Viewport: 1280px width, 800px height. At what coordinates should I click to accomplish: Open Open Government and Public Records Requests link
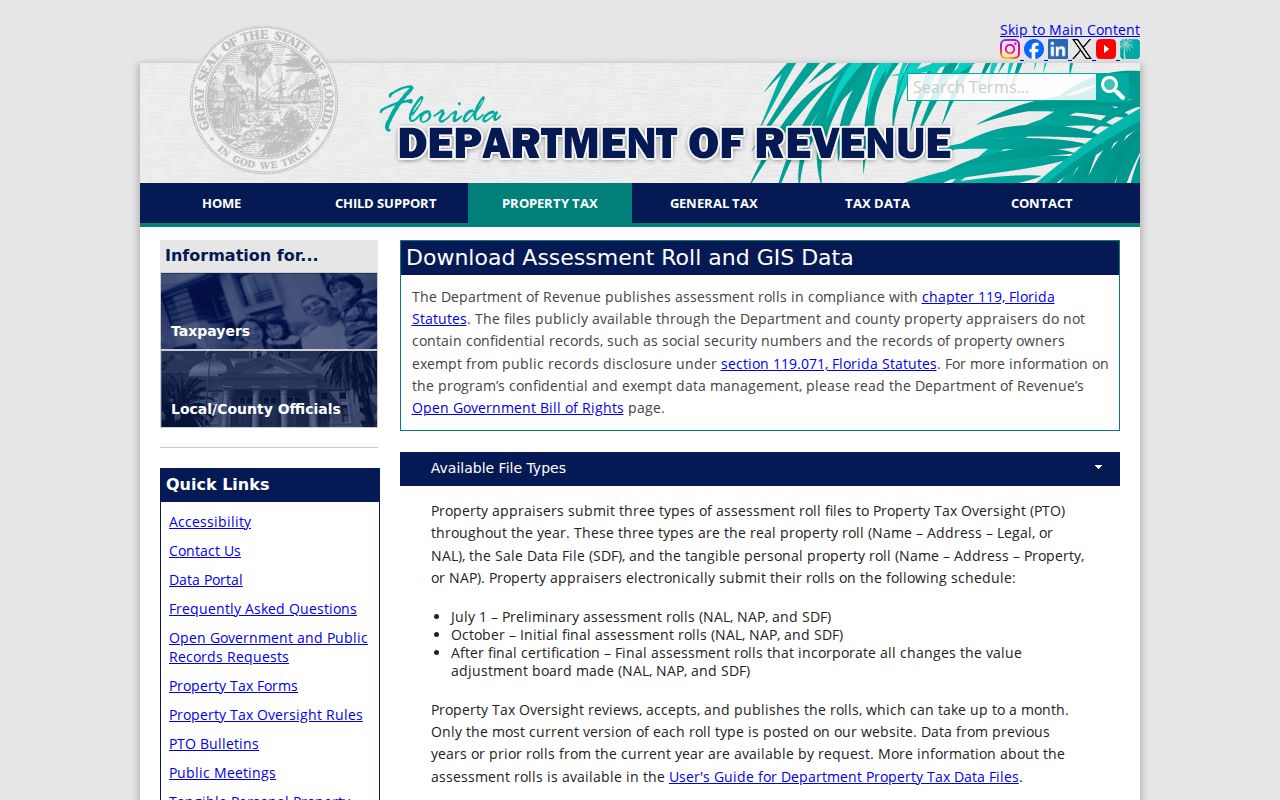268,647
